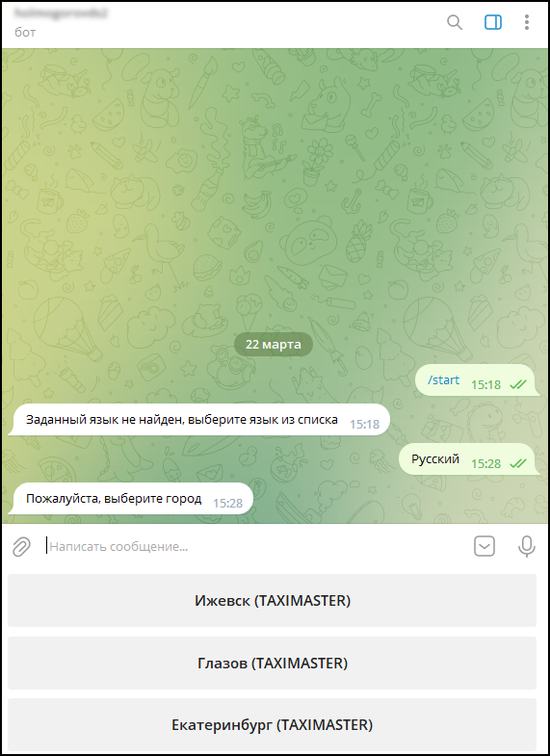Viewport: 550px width, 756px height.
Task: Select message Пожалуйста, выберите город
Action: pyautogui.click(x=132, y=499)
